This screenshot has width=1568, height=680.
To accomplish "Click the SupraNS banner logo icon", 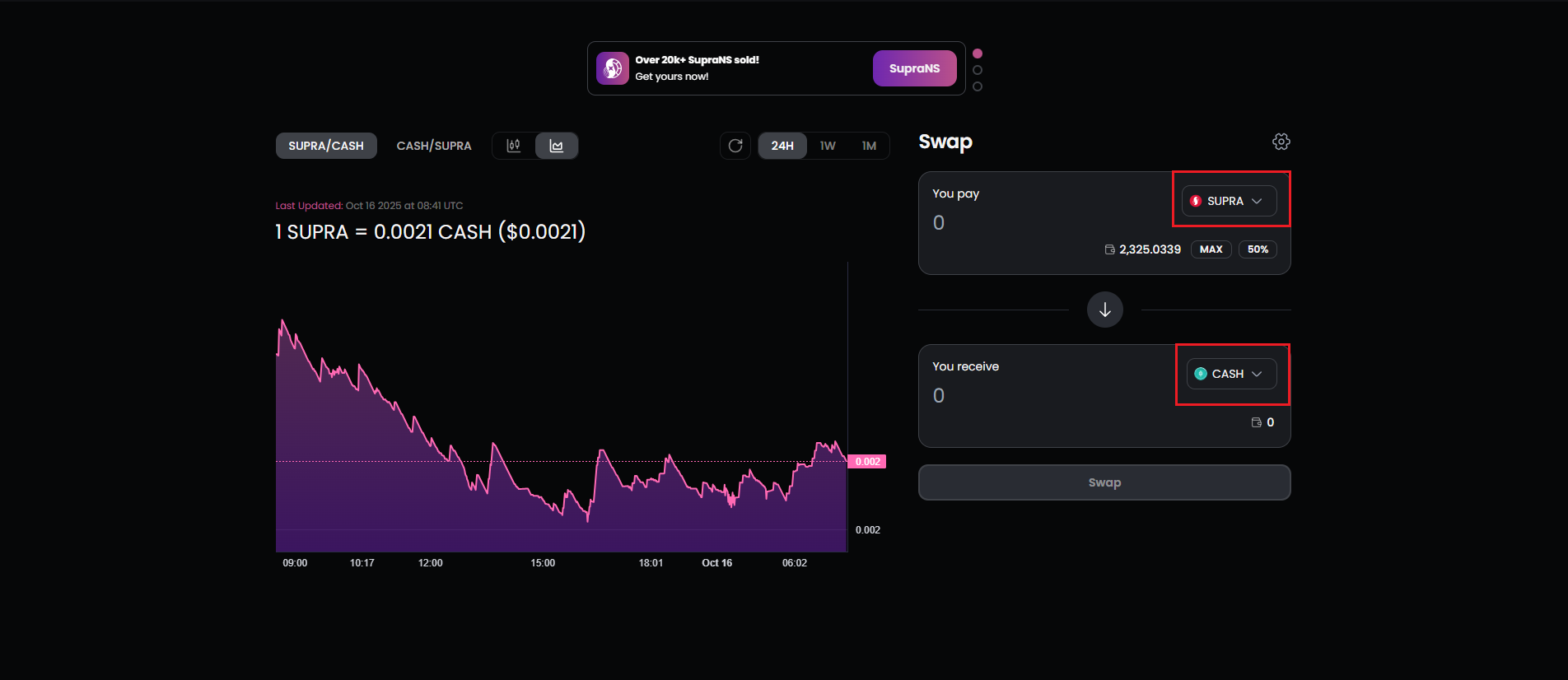I will pyautogui.click(x=613, y=68).
